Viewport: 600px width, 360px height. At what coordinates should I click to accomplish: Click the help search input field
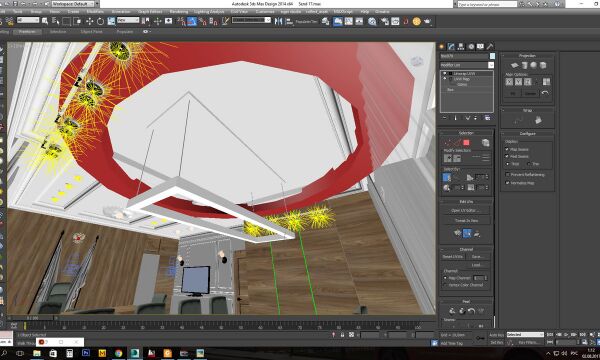487,4
